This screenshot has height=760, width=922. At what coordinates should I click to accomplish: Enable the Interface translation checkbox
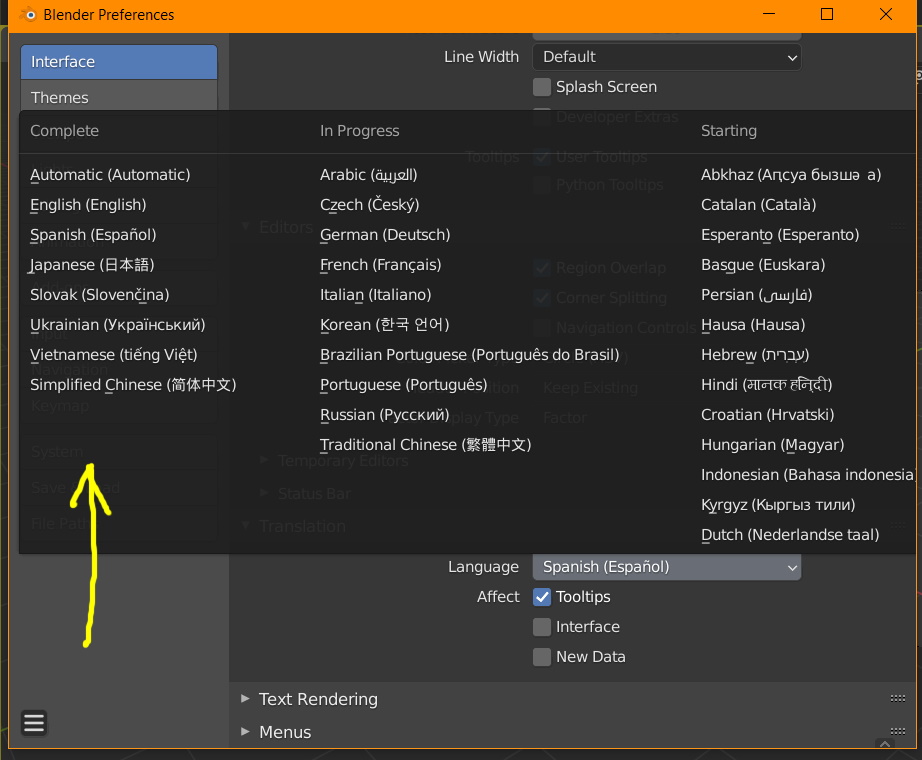pos(542,627)
